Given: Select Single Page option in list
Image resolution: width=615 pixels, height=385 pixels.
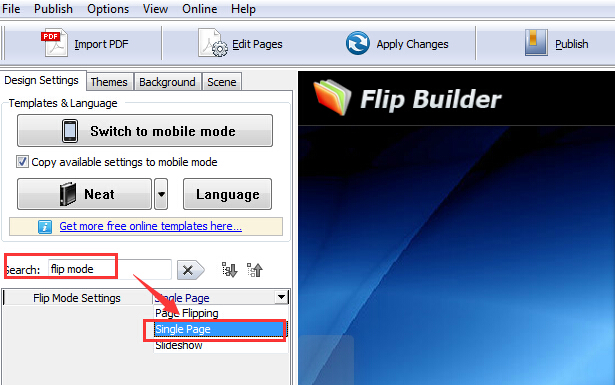Looking at the screenshot, I should (x=220, y=329).
